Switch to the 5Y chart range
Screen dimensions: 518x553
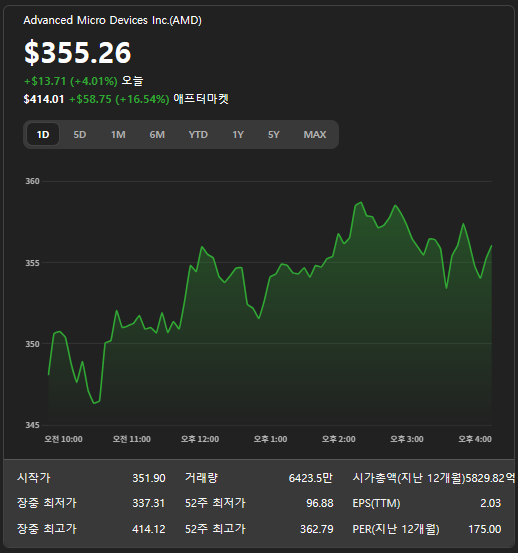point(274,134)
